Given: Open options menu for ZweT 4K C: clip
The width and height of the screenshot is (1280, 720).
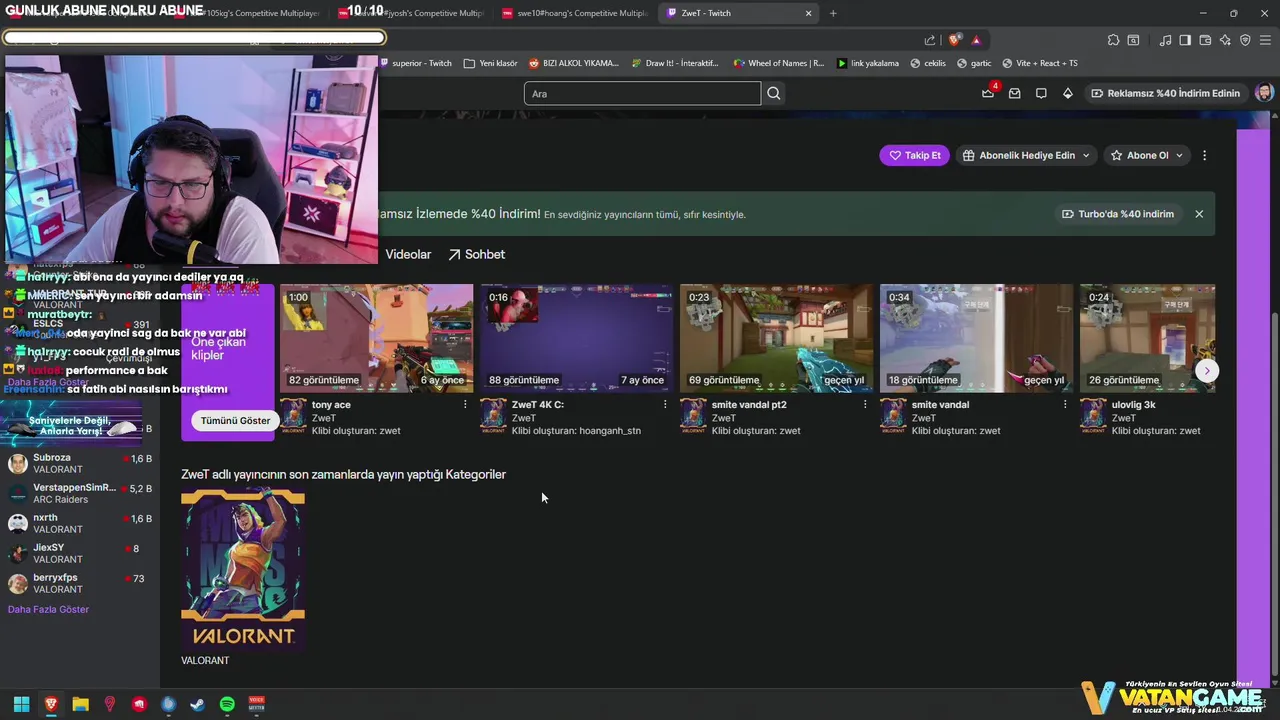Looking at the screenshot, I should 665,405.
